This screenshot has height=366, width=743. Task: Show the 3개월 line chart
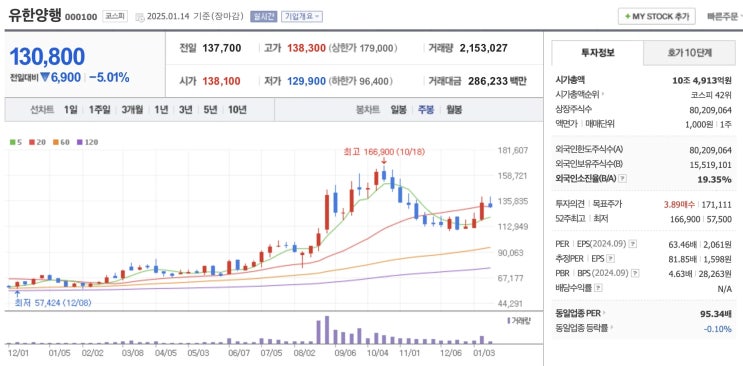pos(132,110)
